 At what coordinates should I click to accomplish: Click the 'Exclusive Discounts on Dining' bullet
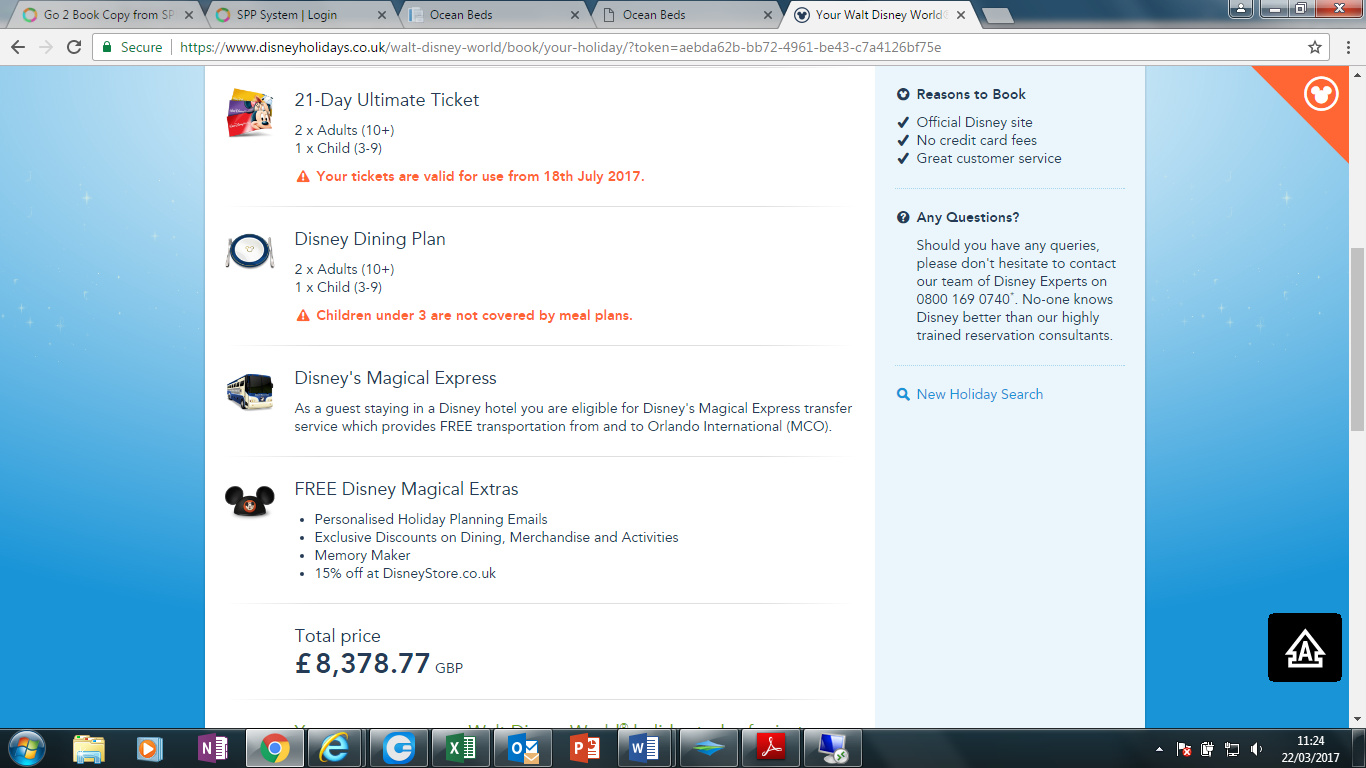pyautogui.click(x=496, y=537)
